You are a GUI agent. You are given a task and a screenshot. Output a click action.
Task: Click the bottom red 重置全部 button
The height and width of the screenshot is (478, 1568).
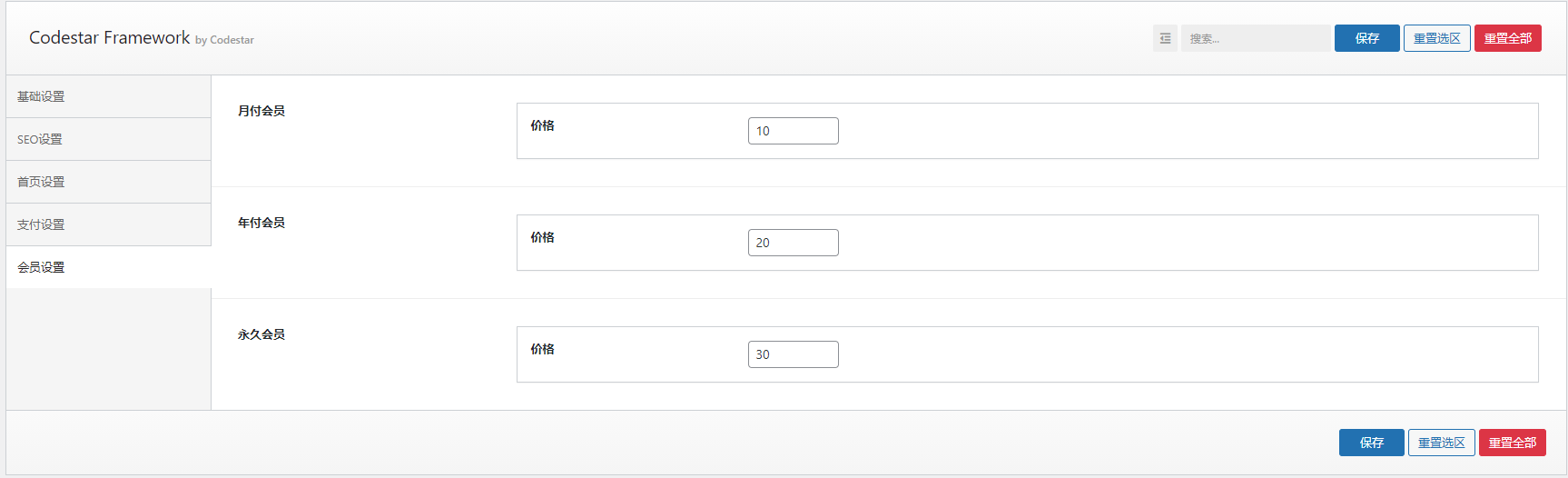click(x=1512, y=443)
